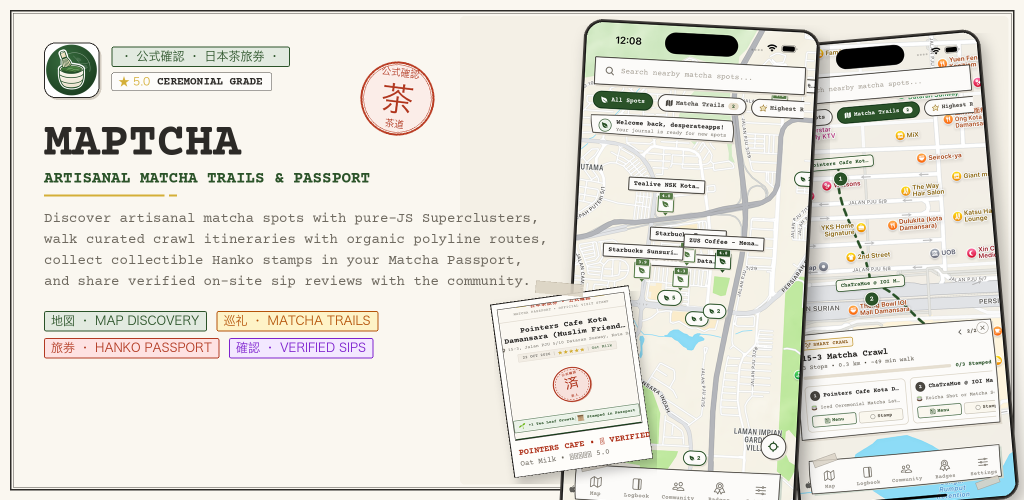
Task: Click Wi-Fi status icon on front phone
Action: [x=772, y=48]
